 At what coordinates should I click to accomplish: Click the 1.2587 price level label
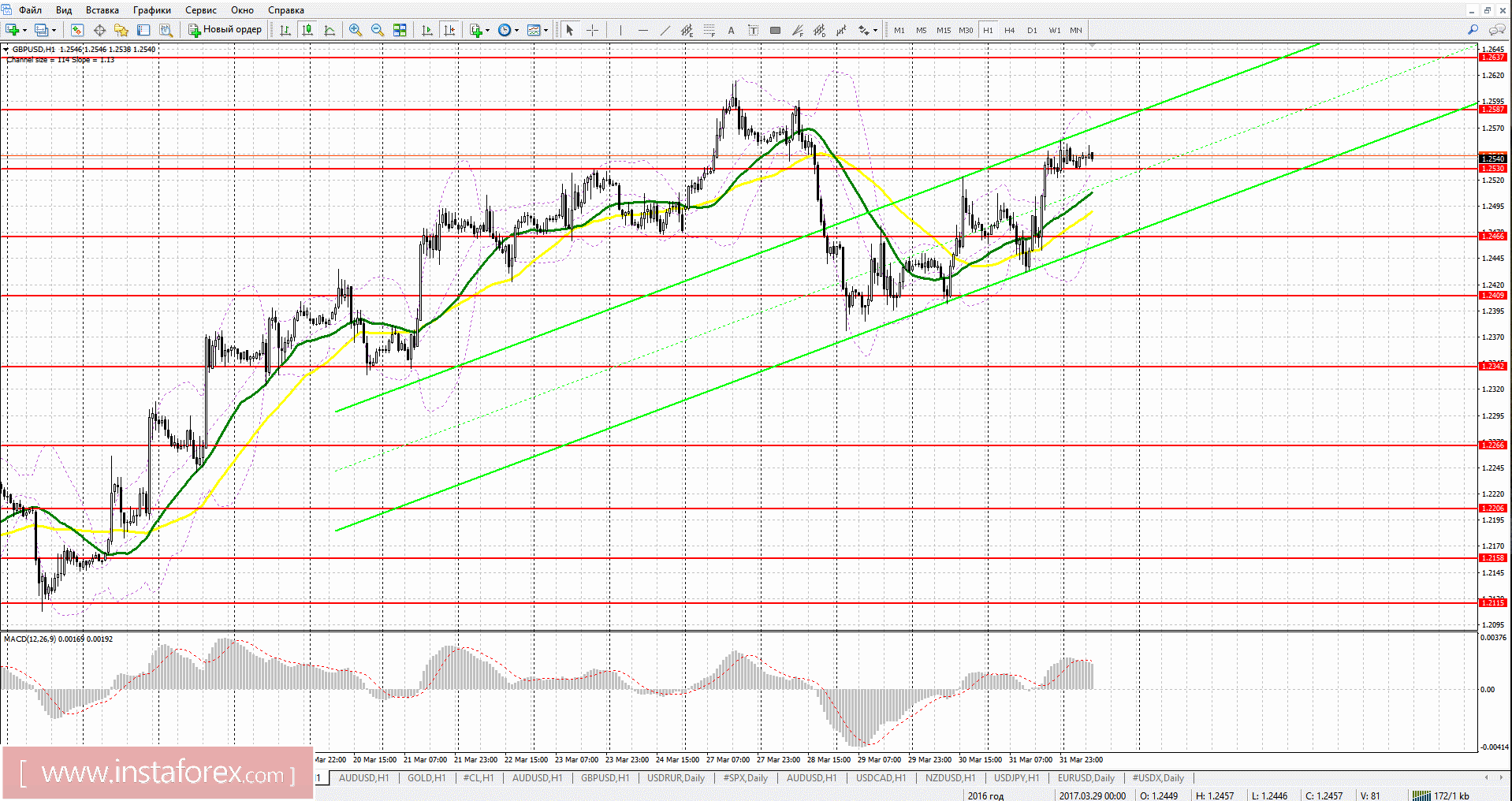click(x=1493, y=110)
